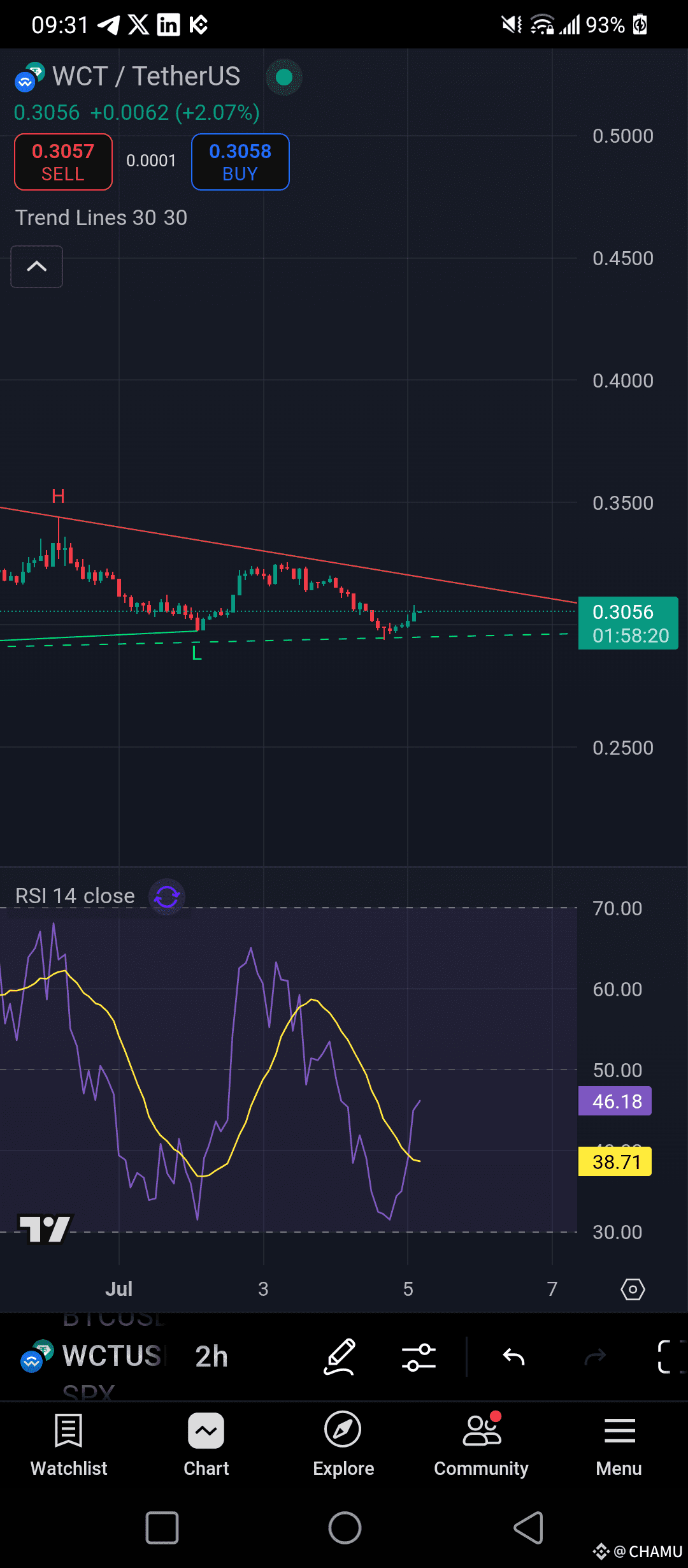The height and width of the screenshot is (1568, 688).
Task: Open chart indicators and settings sliders icon
Action: tap(419, 1356)
